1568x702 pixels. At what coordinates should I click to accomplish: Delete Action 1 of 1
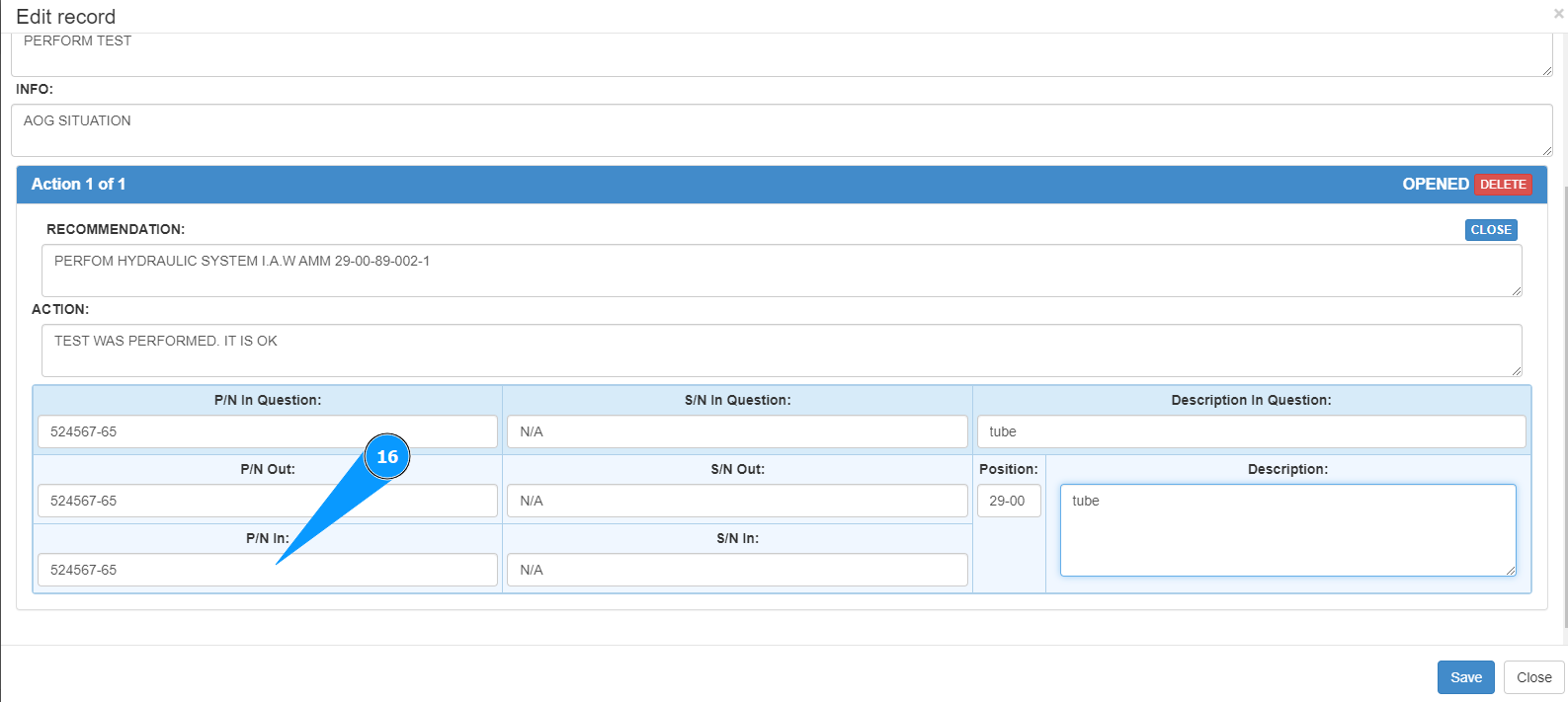point(1503,185)
